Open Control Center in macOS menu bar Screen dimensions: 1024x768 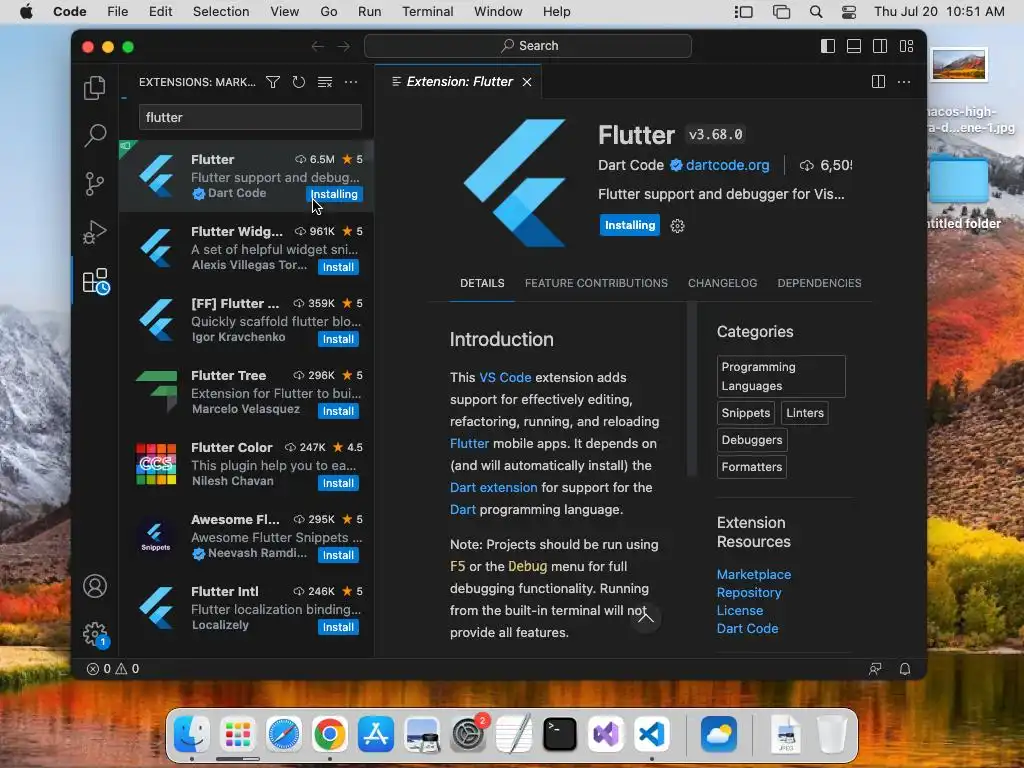tap(849, 12)
